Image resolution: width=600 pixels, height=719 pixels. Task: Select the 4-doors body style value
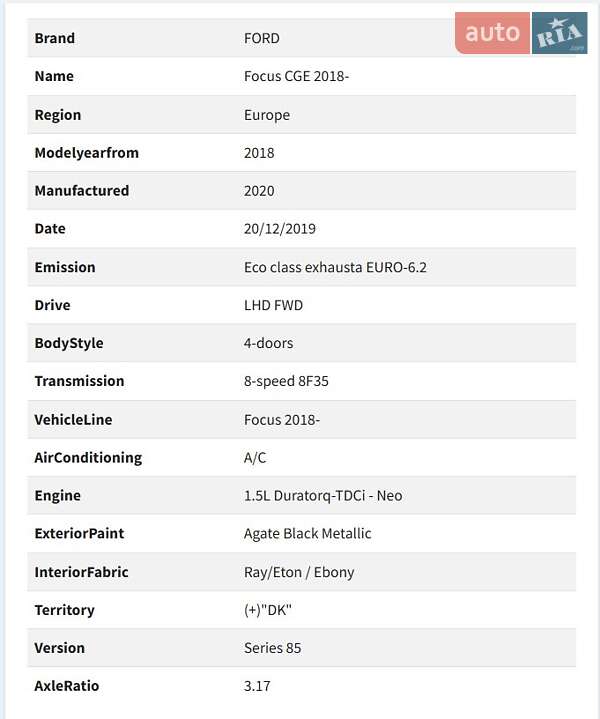(269, 343)
